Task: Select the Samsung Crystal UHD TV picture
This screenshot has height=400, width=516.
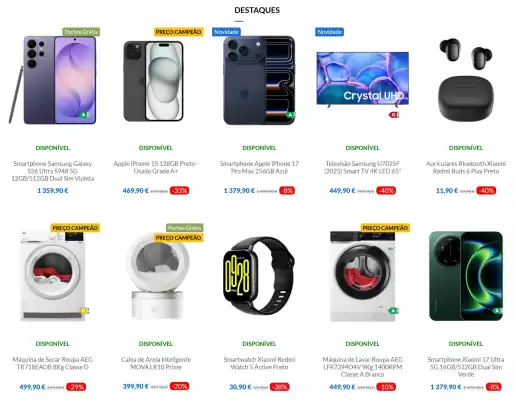Action: click(x=362, y=79)
